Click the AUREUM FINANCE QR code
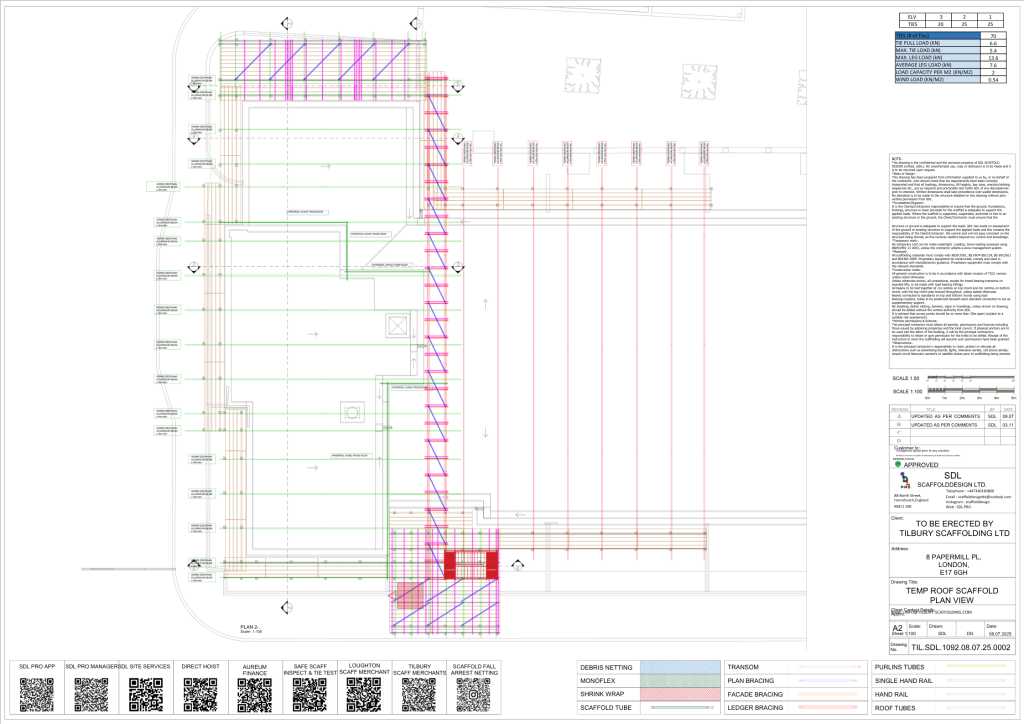This screenshot has width=1024, height=724. click(x=255, y=695)
